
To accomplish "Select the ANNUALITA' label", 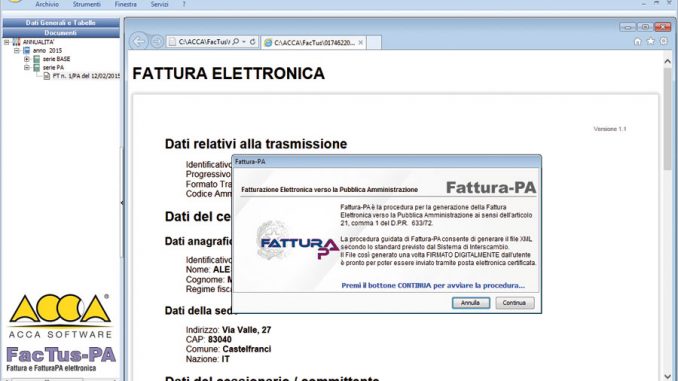I will coord(38,42).
